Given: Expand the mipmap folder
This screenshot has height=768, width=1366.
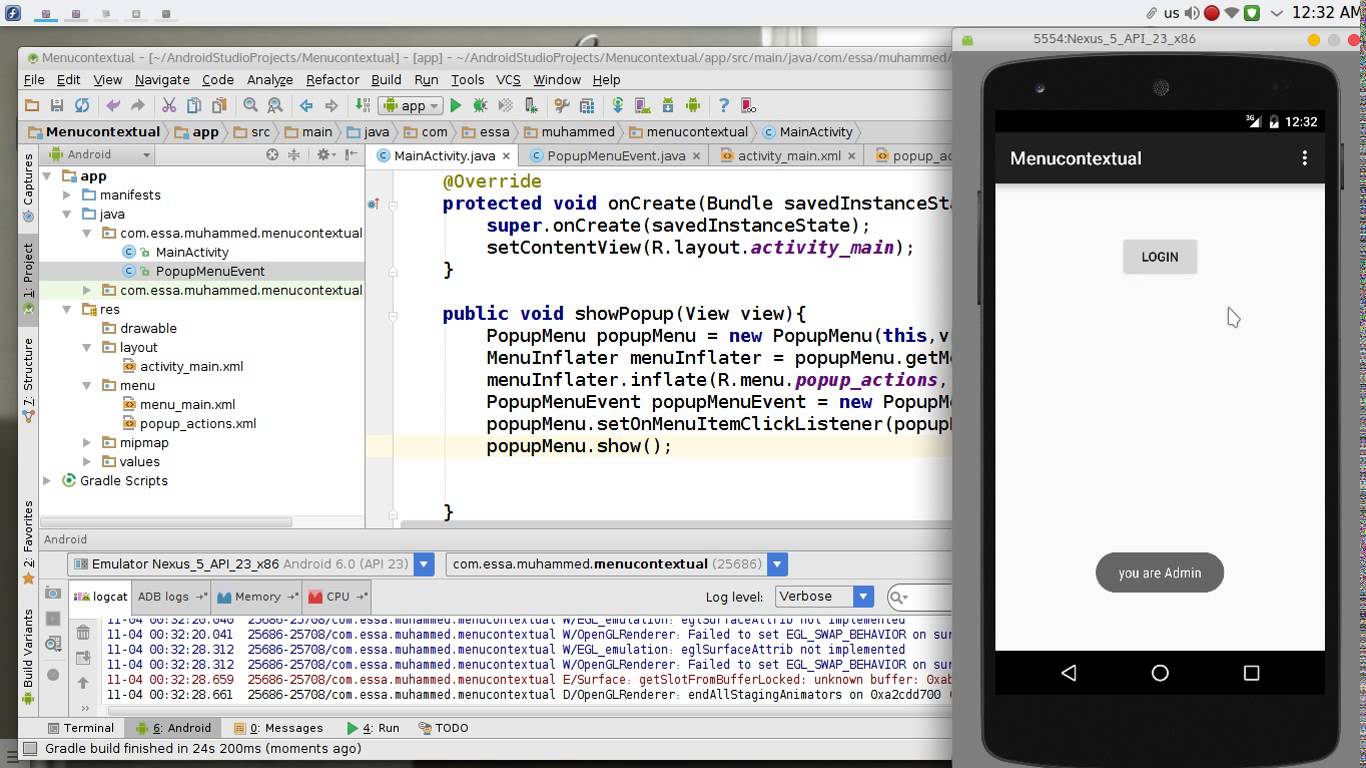Looking at the screenshot, I should 86,442.
